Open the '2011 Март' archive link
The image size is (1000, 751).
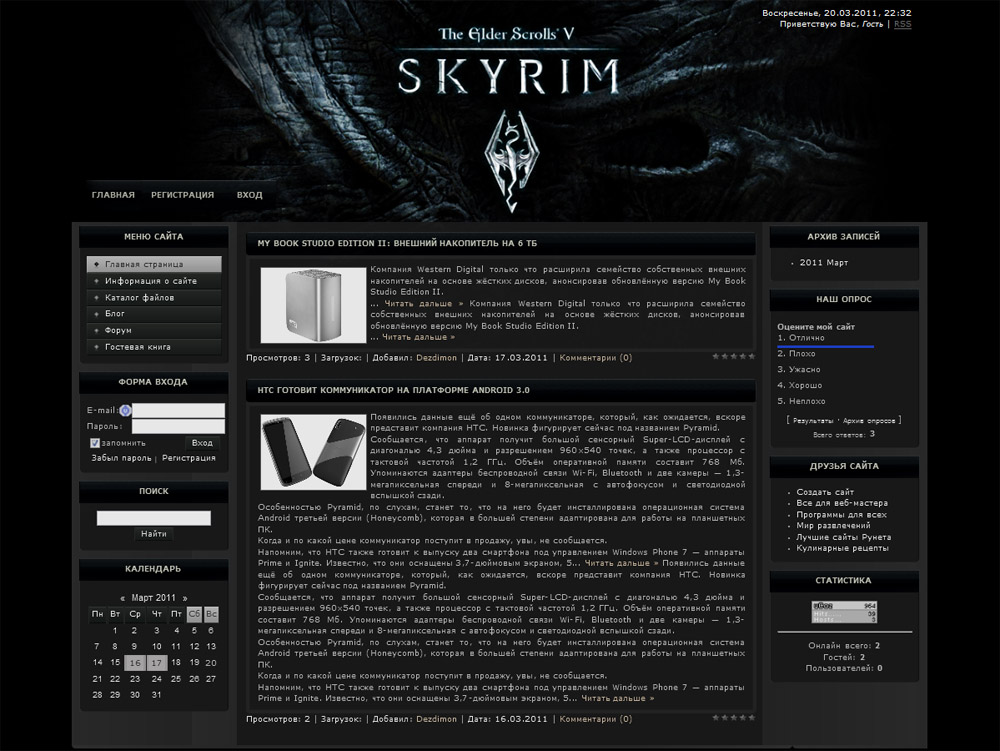pyautogui.click(x=824, y=263)
